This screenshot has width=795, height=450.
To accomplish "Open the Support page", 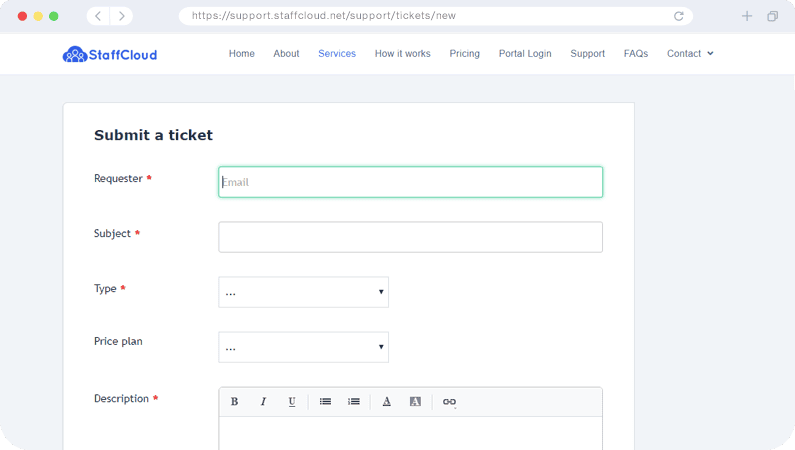I will point(588,53).
